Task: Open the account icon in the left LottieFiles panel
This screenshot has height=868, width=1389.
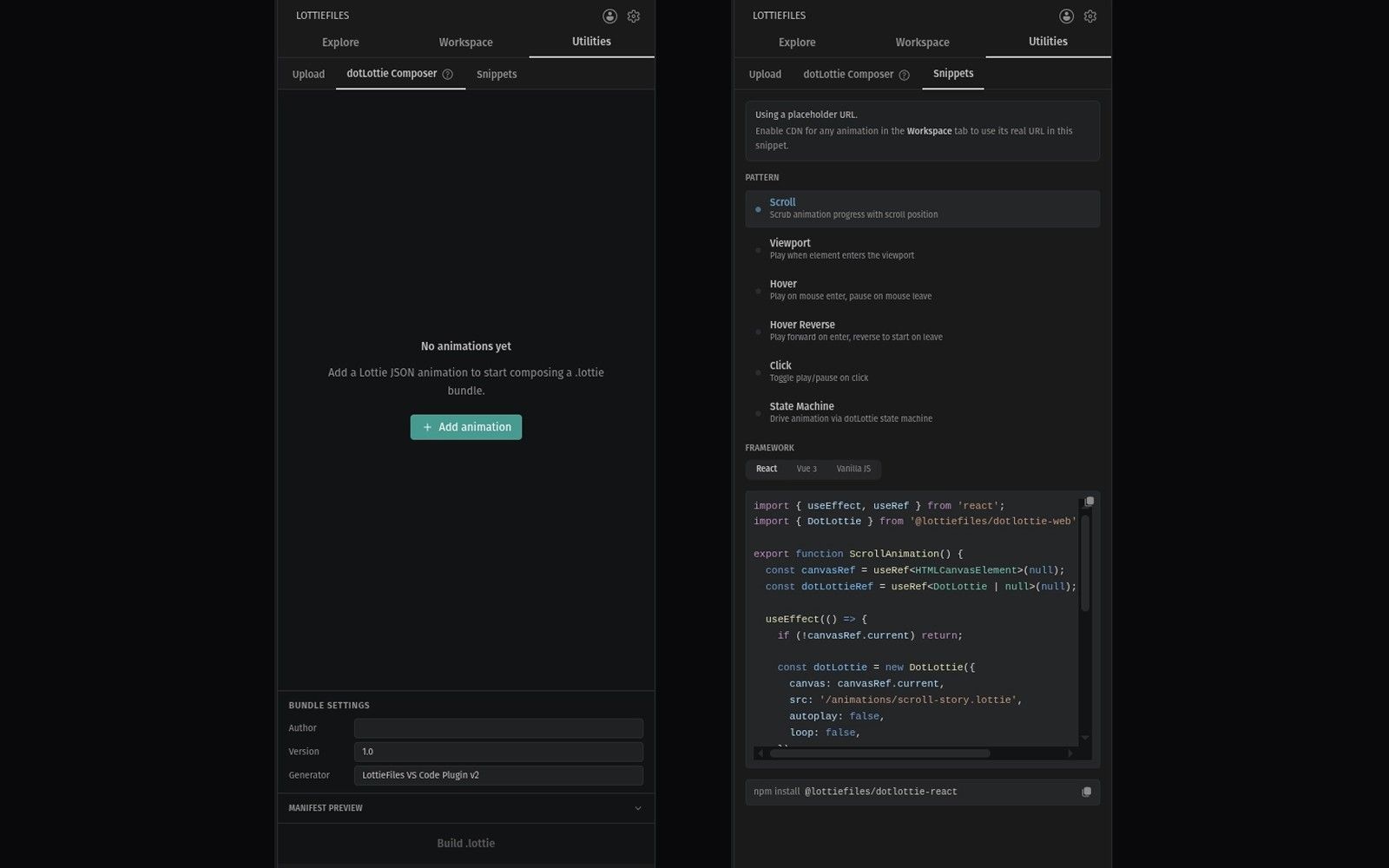Action: (609, 16)
